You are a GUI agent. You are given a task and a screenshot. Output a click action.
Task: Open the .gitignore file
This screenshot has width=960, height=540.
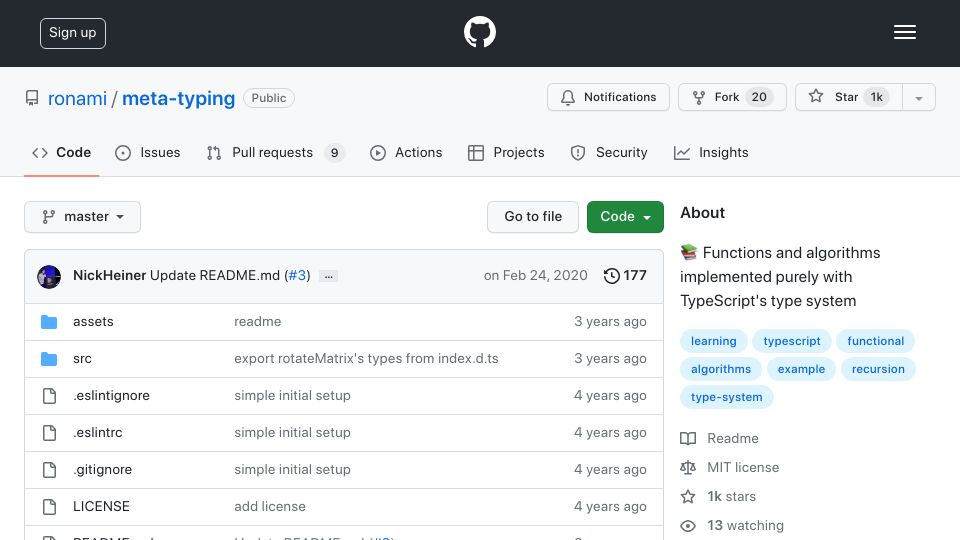click(102, 470)
